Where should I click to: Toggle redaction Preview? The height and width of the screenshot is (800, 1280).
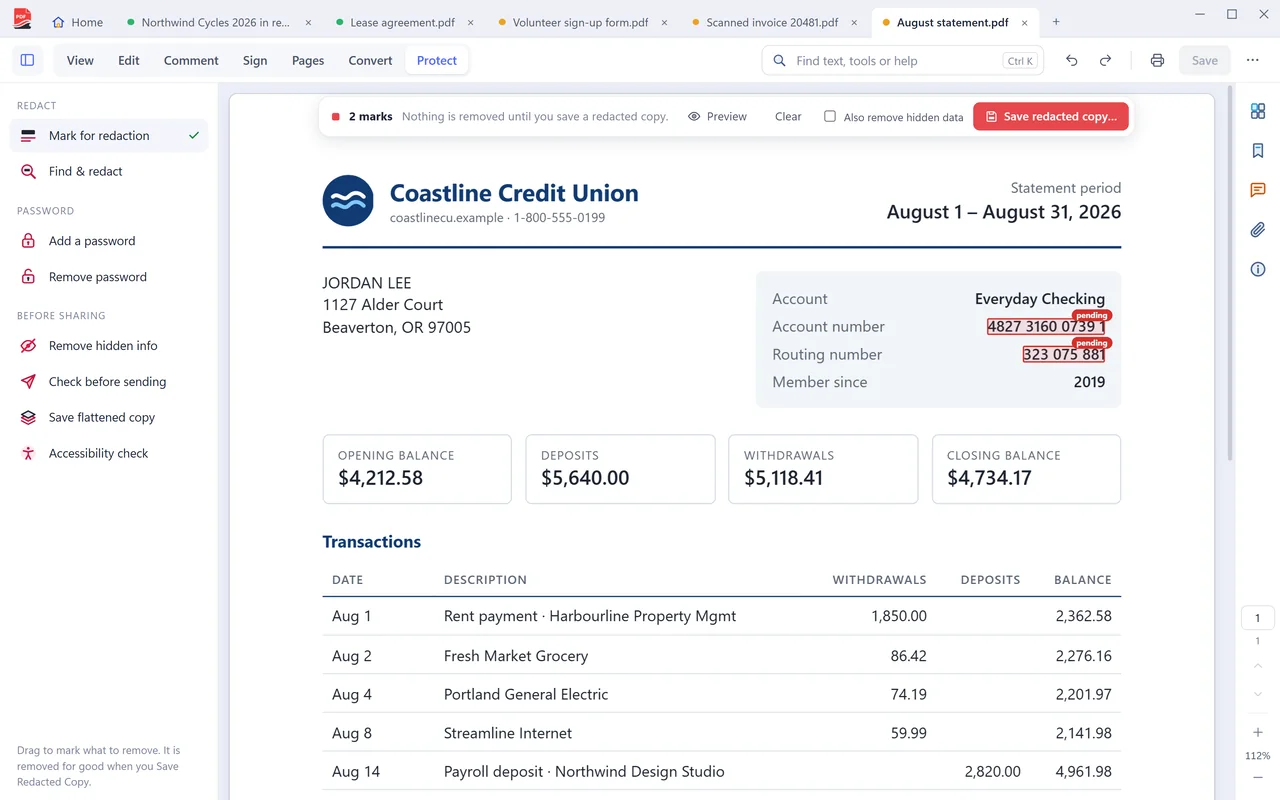[717, 116]
